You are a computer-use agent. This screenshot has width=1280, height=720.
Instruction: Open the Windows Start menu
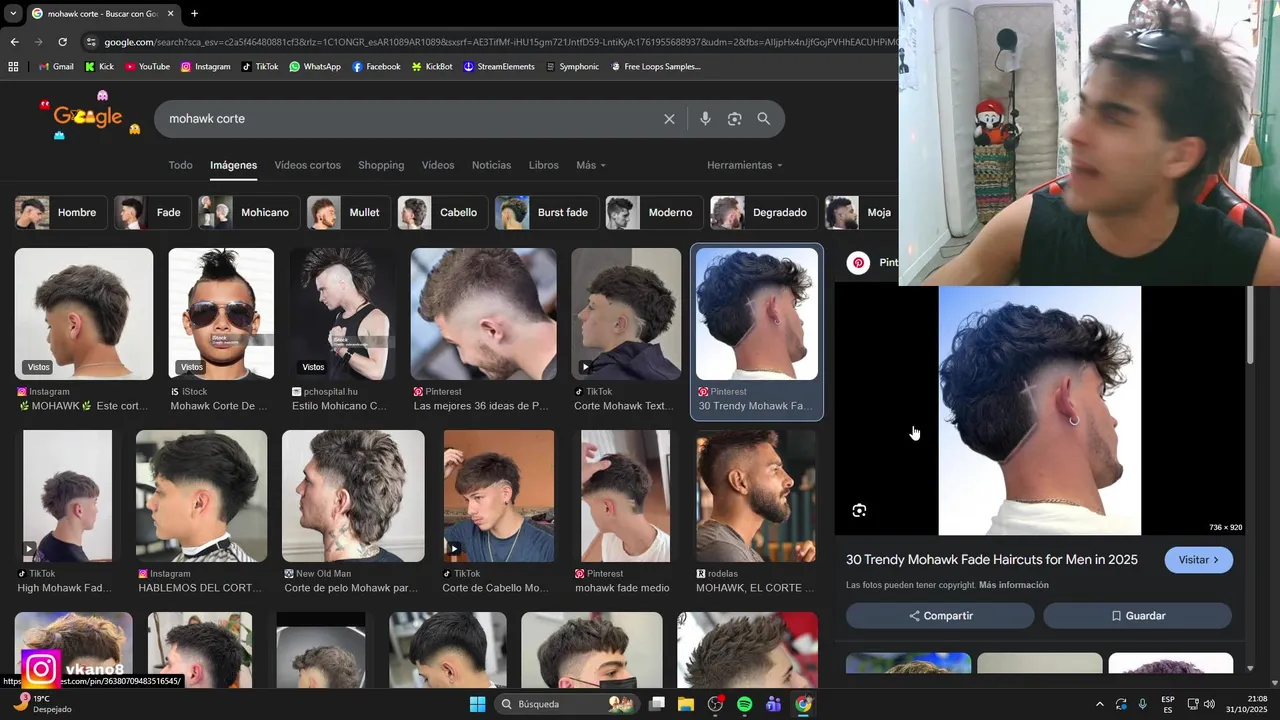click(478, 704)
